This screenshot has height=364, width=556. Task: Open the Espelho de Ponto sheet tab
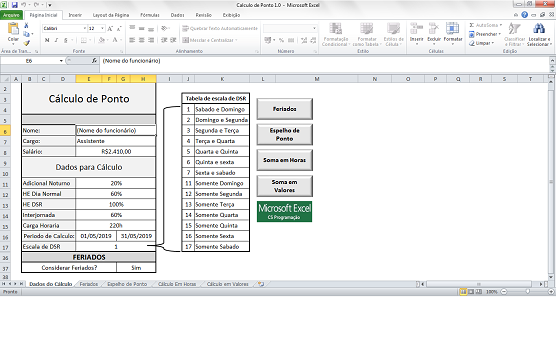[x=127, y=284]
